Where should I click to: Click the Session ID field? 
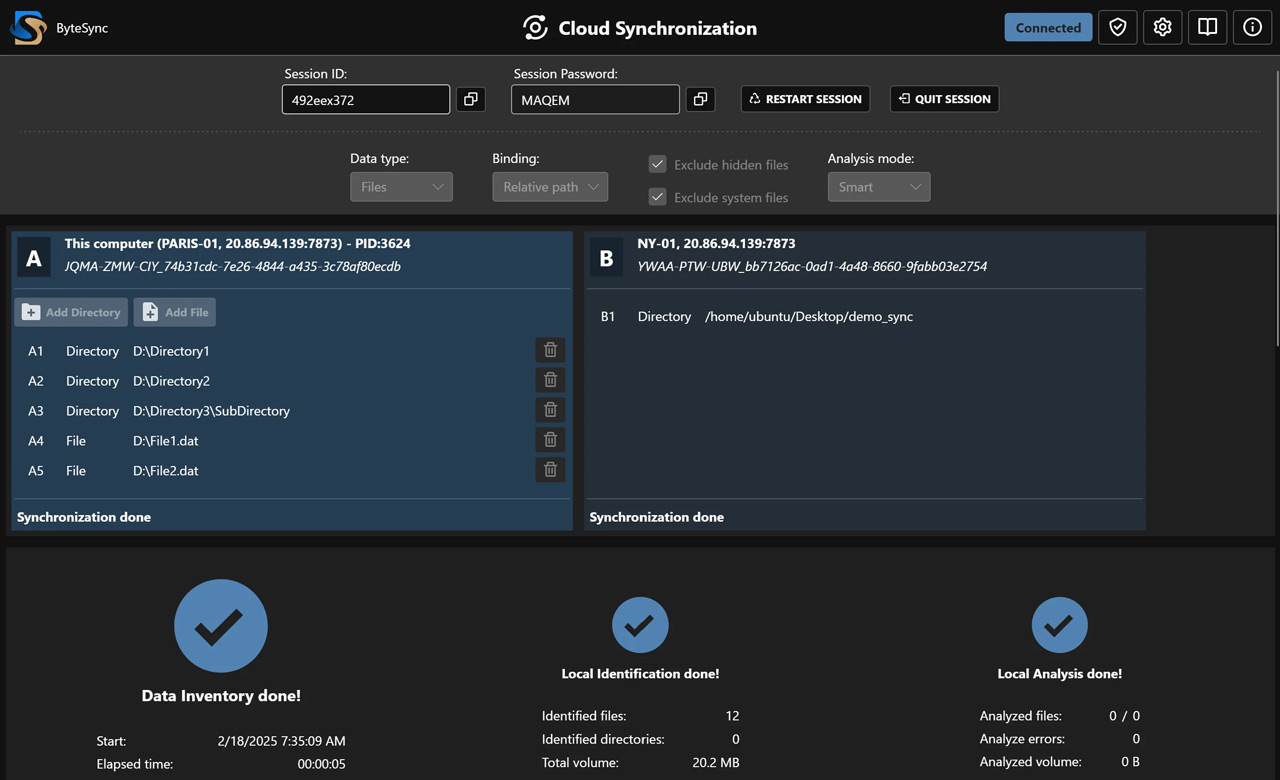366,100
